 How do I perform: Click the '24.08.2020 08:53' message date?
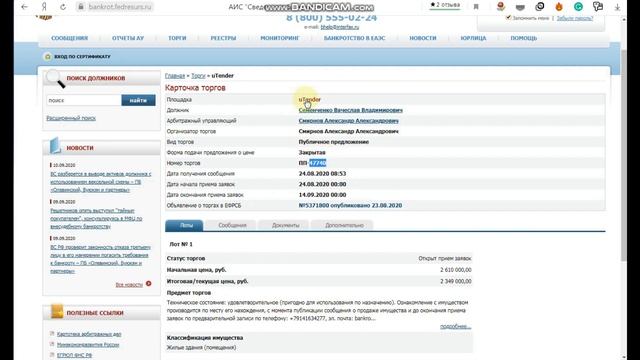point(322,173)
